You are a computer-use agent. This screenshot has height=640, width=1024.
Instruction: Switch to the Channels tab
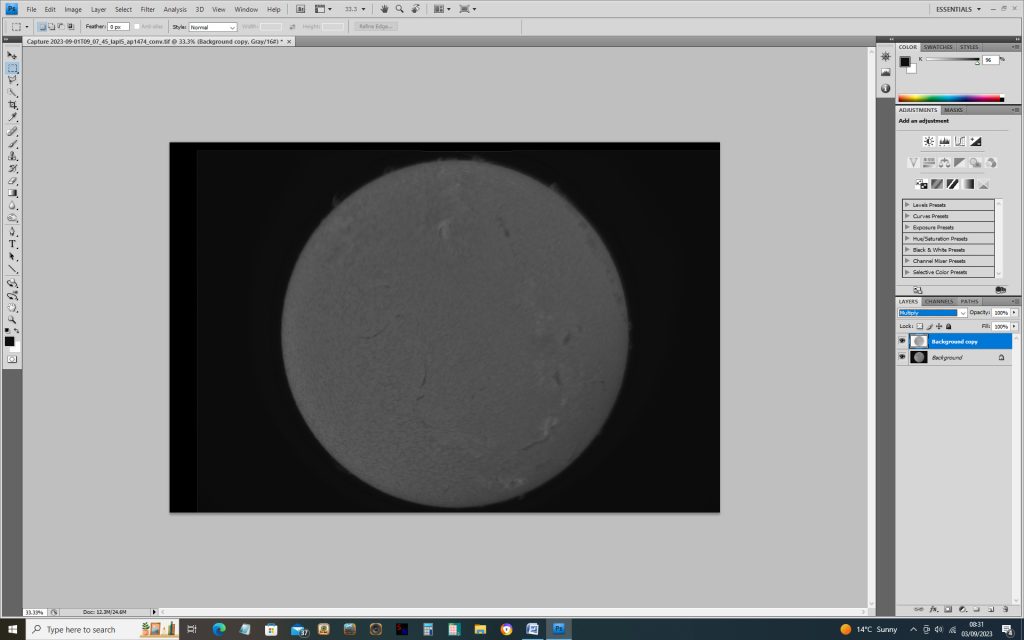point(939,302)
